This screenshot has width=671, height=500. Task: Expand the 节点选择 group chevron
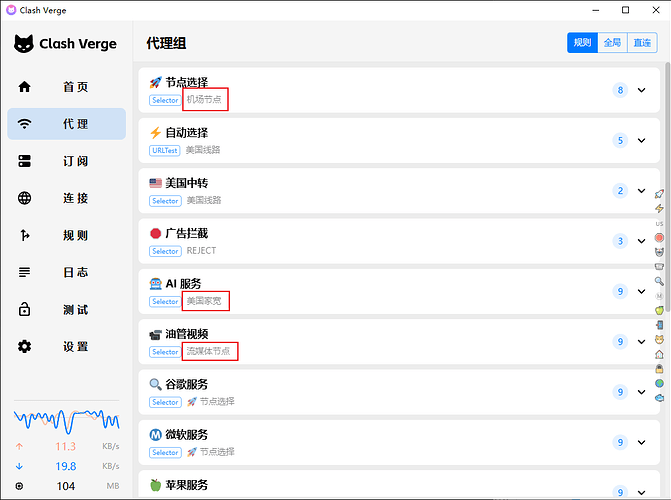(x=641, y=90)
